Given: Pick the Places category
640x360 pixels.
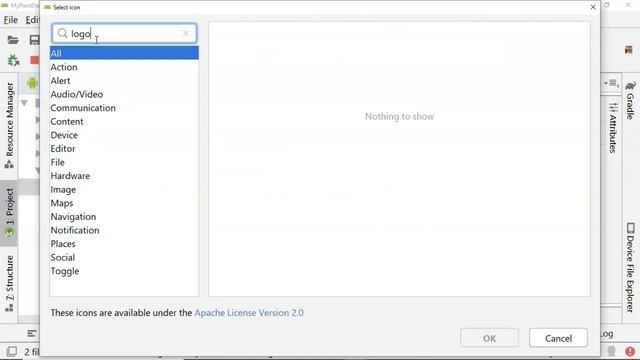Looking at the screenshot, I should 124,244.
